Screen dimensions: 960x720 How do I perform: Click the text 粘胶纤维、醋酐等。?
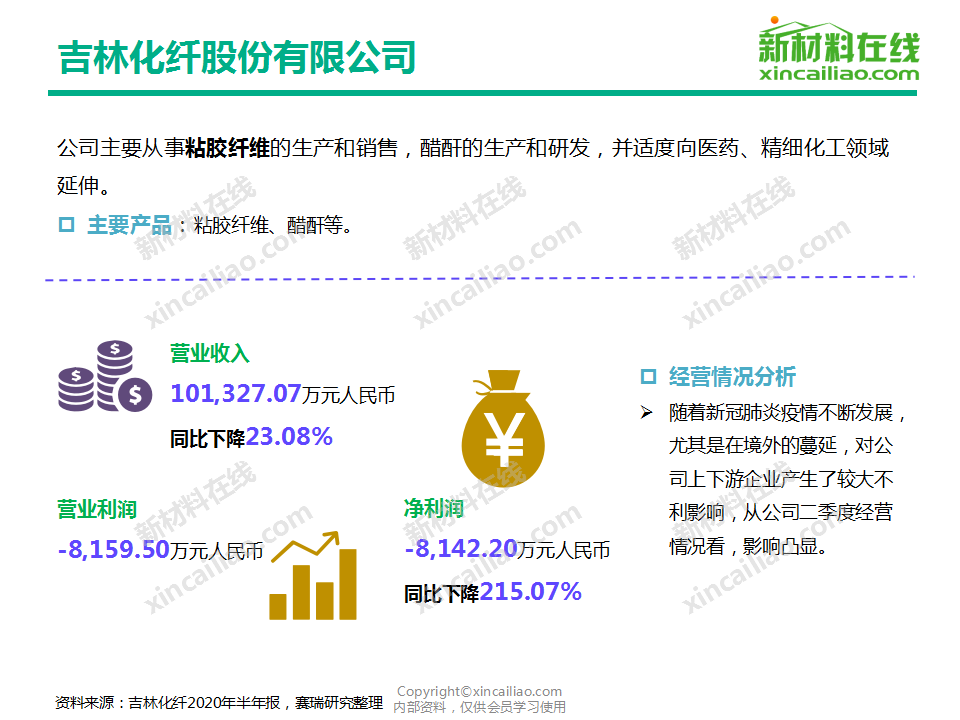pyautogui.click(x=274, y=225)
